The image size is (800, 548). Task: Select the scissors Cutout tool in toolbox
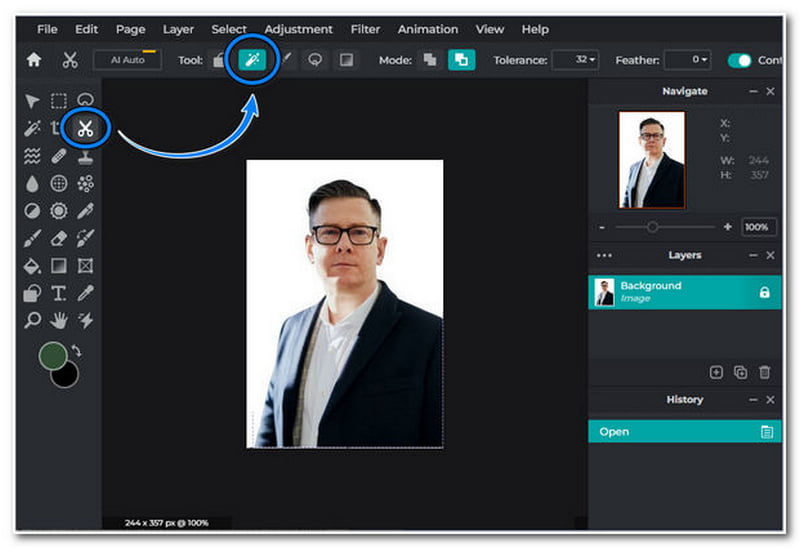[x=85, y=128]
